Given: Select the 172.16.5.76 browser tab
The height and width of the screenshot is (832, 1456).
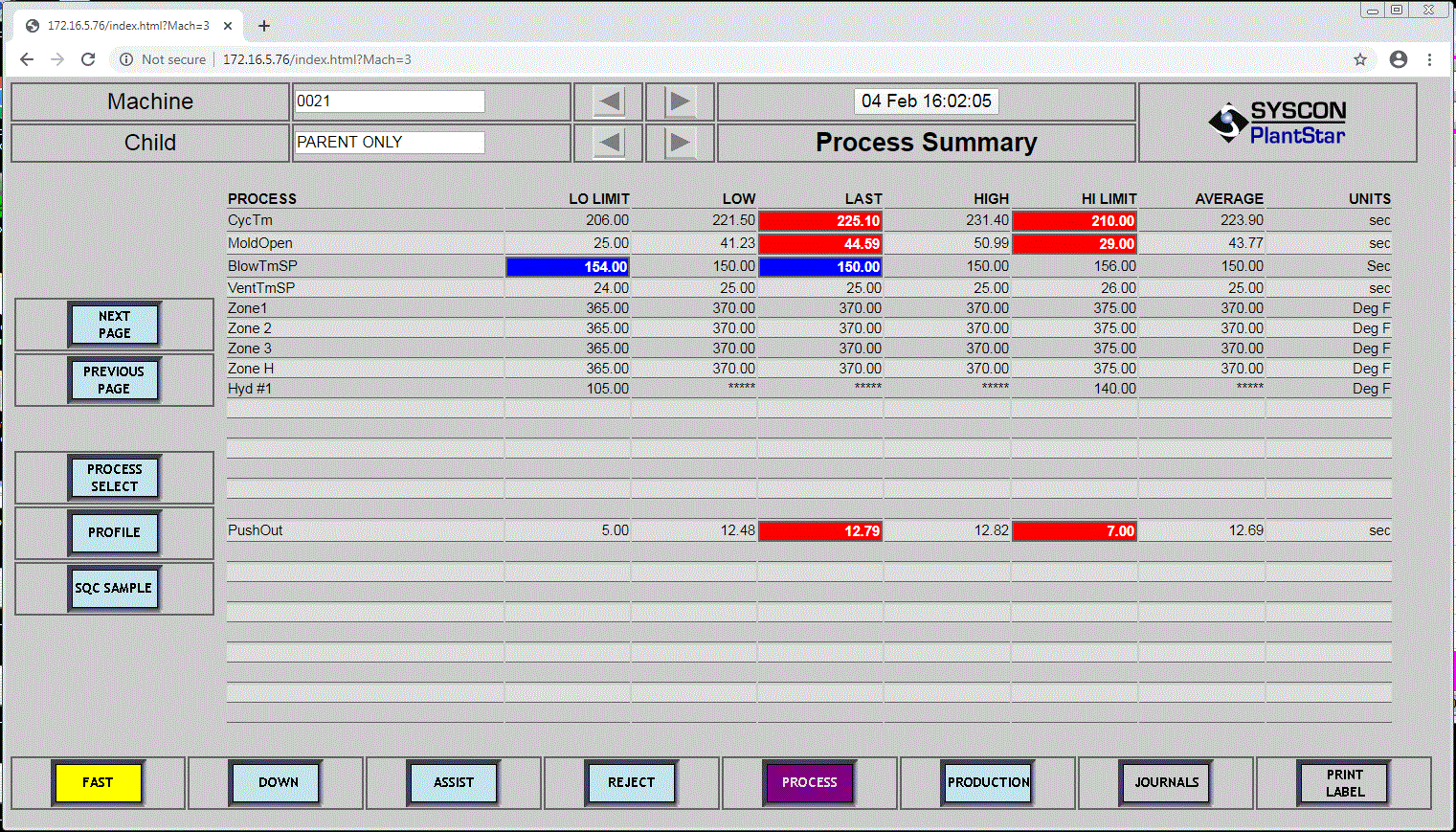Looking at the screenshot, I should coord(124,26).
